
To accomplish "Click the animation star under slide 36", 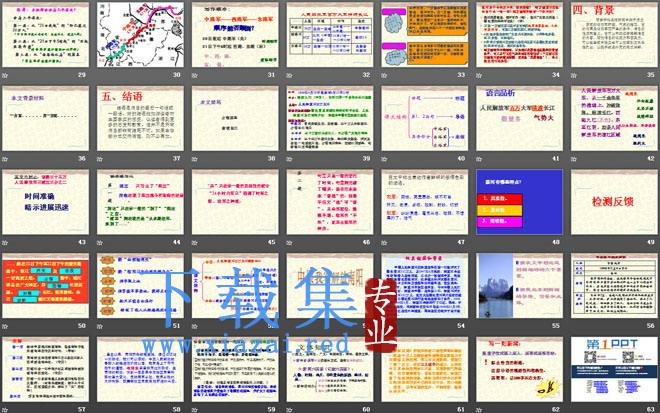I will pos(5,159).
